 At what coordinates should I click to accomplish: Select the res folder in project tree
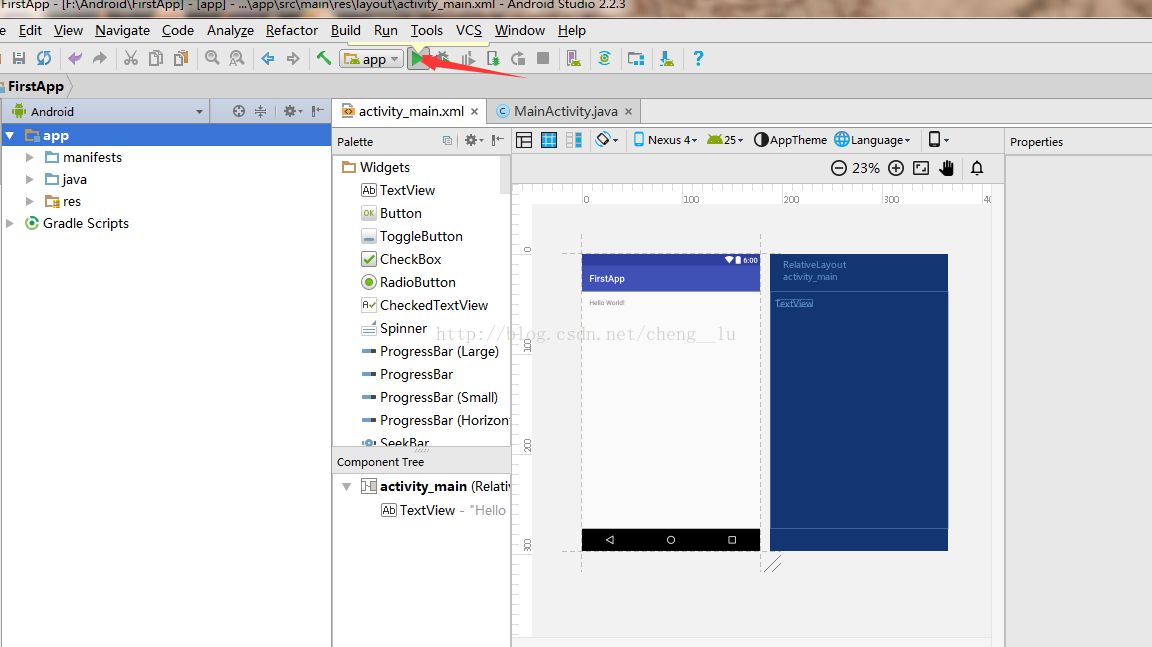click(x=71, y=201)
